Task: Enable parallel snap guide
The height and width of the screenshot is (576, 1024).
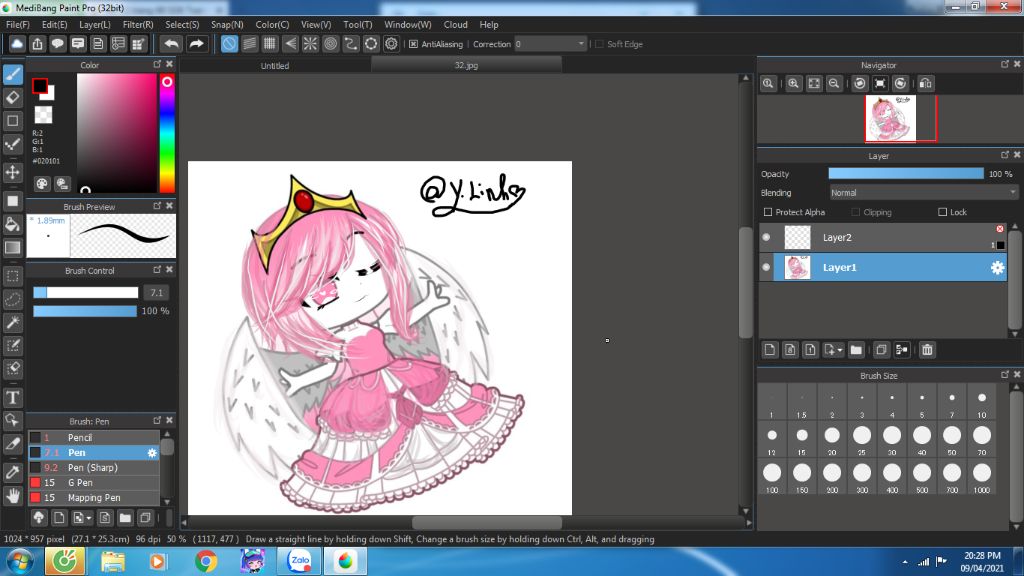Action: pyautogui.click(x=249, y=44)
